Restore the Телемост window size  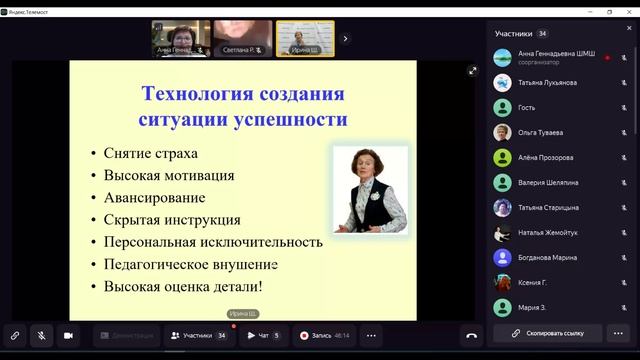click(x=609, y=12)
